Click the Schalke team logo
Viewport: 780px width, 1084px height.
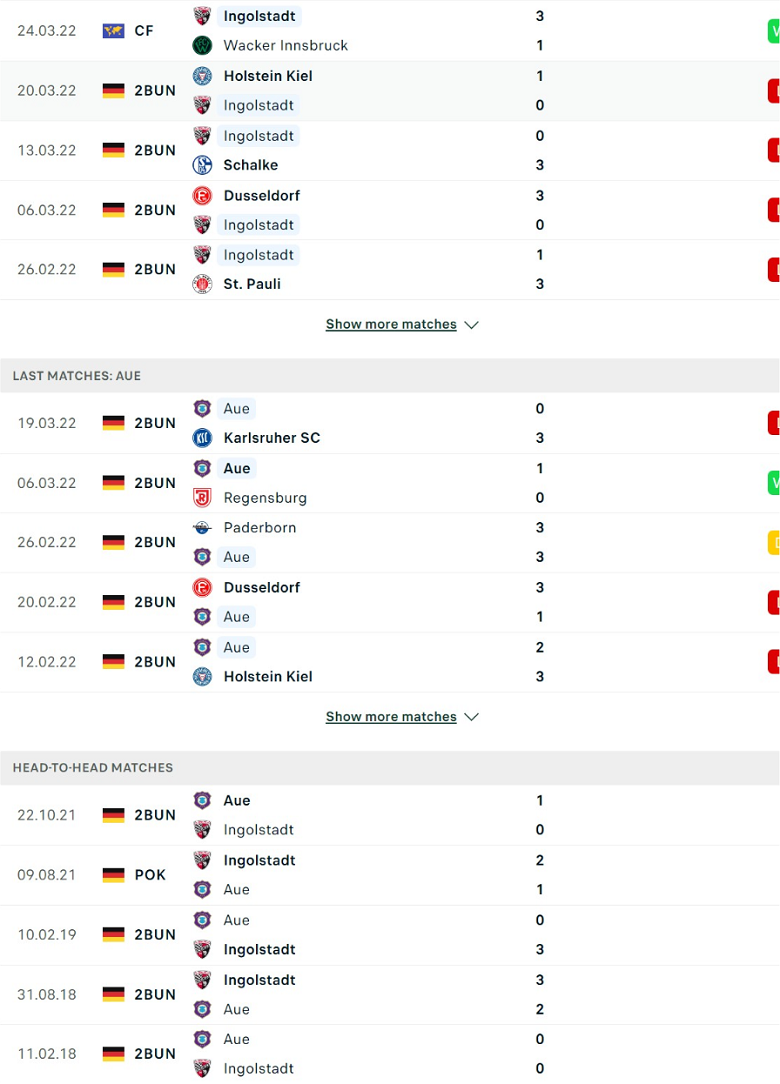pyautogui.click(x=202, y=165)
